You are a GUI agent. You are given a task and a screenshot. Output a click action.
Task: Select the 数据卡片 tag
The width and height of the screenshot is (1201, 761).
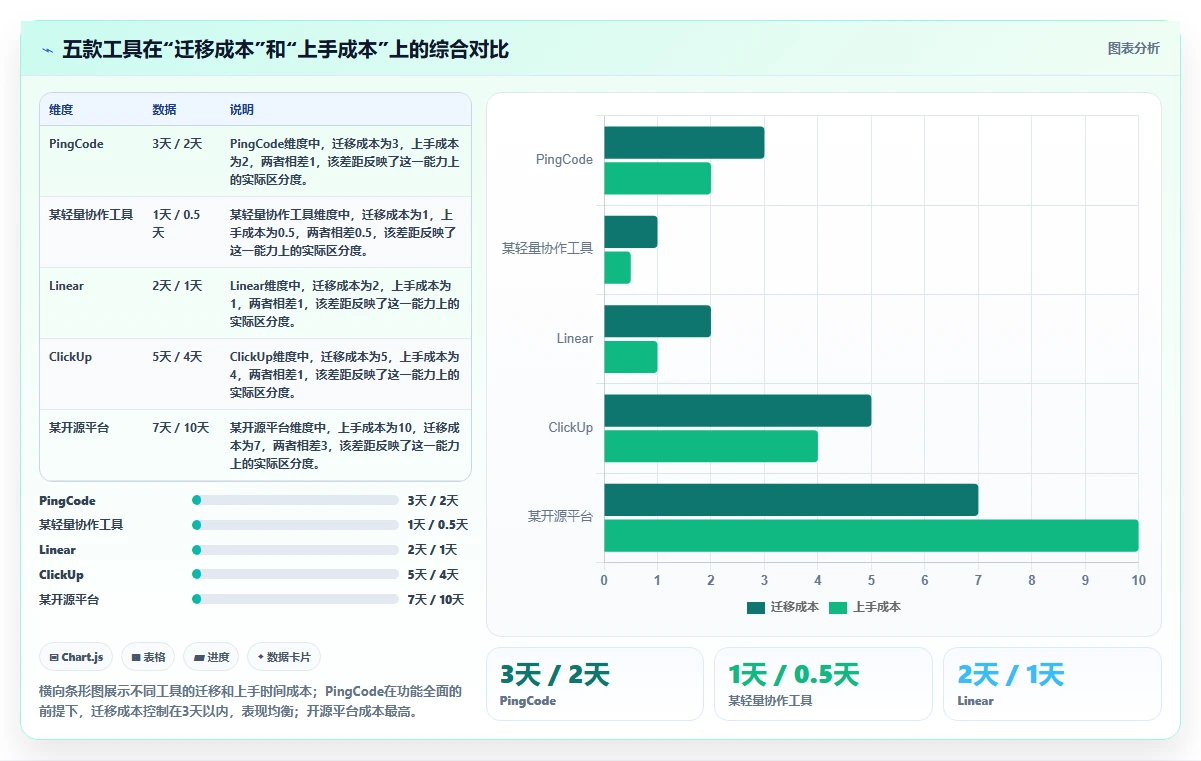[x=284, y=657]
